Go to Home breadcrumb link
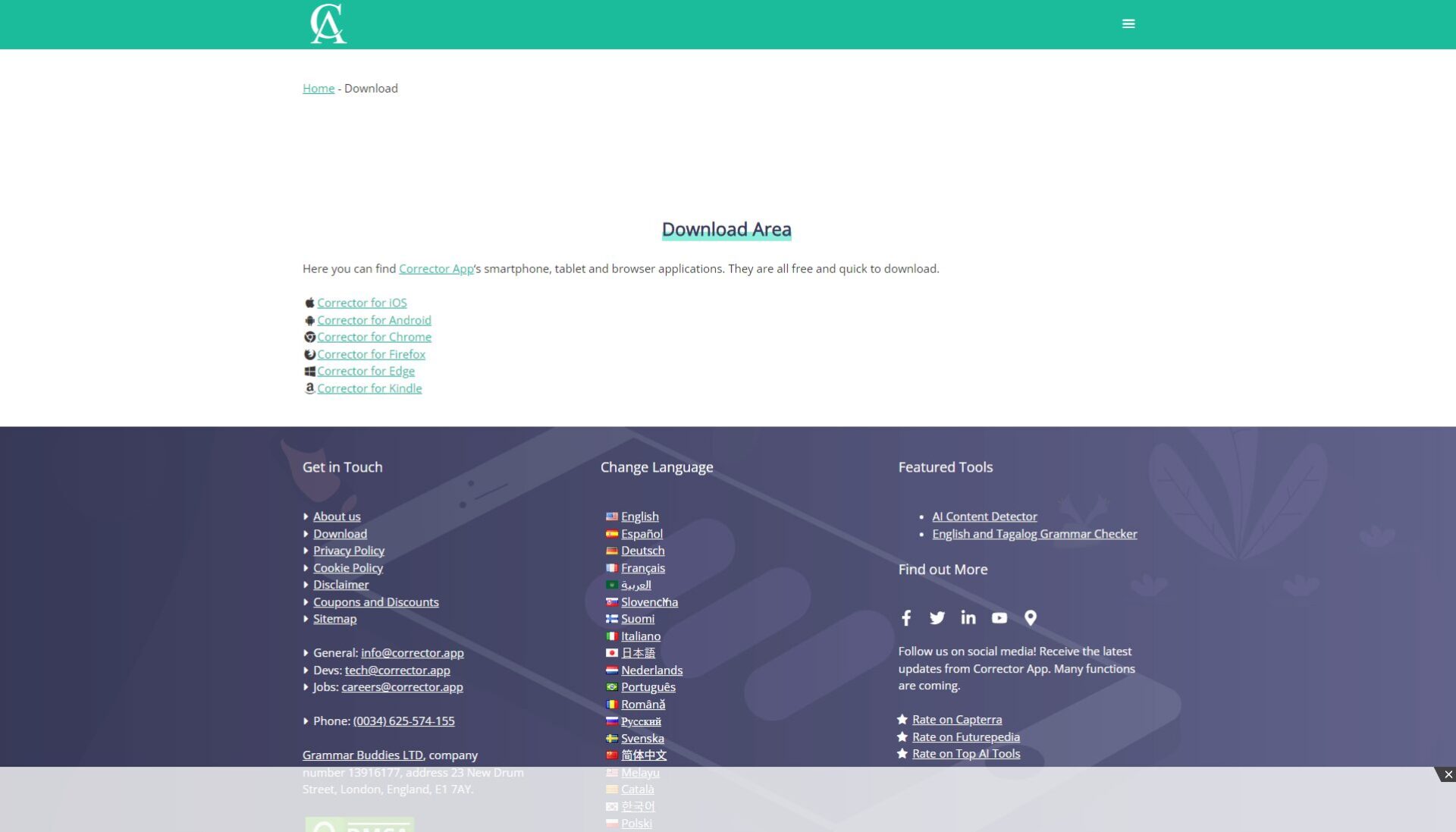Screen dimensions: 1456x832 318,88
